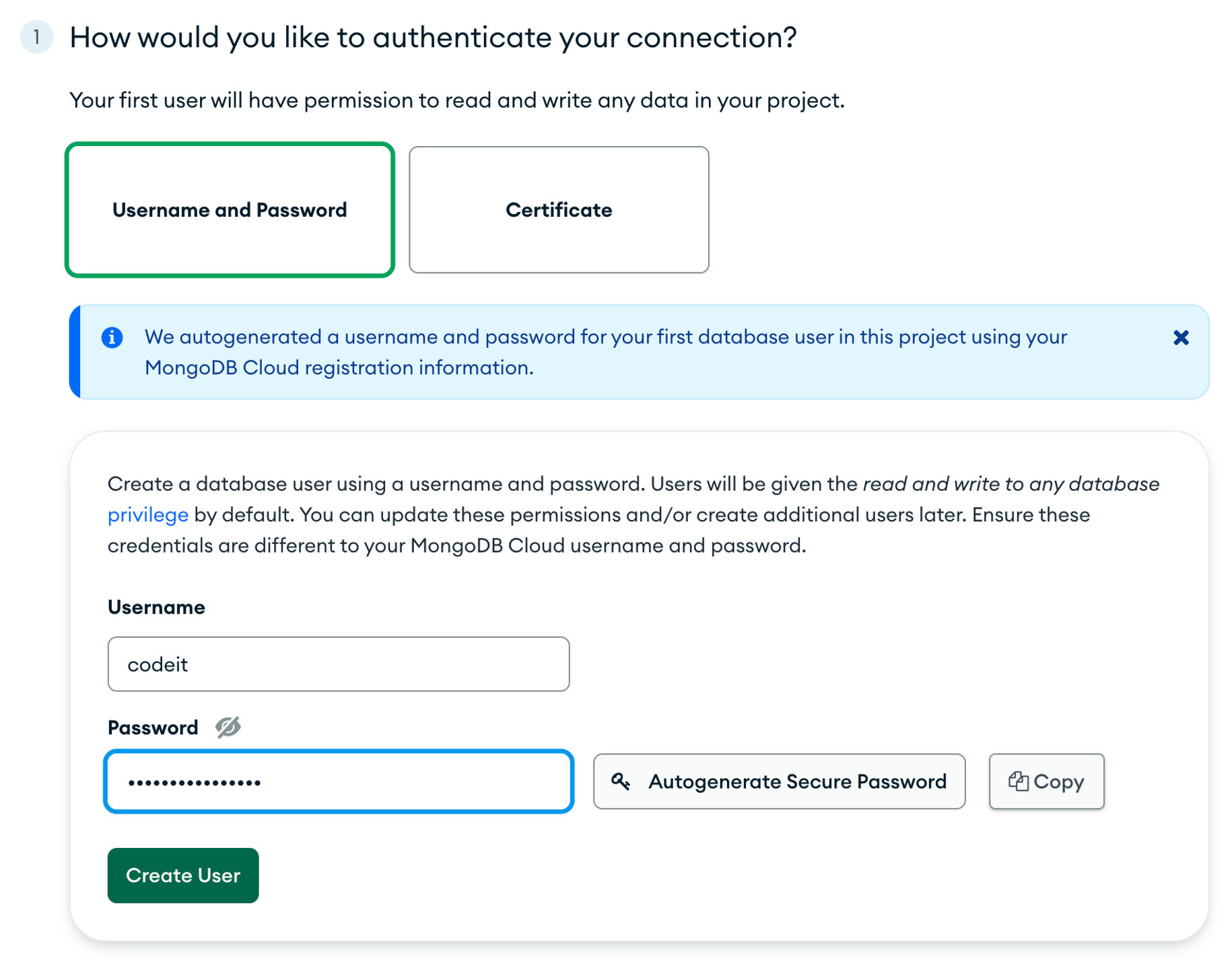Choose the Certificate authentication option
Image resolution: width=1232 pixels, height=967 pixels.
559,209
